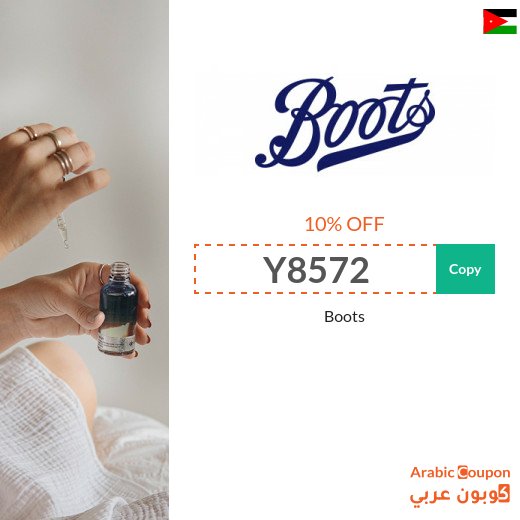Click the Boots store name below code
Image resolution: width=520 pixels, height=520 pixels.
(344, 317)
